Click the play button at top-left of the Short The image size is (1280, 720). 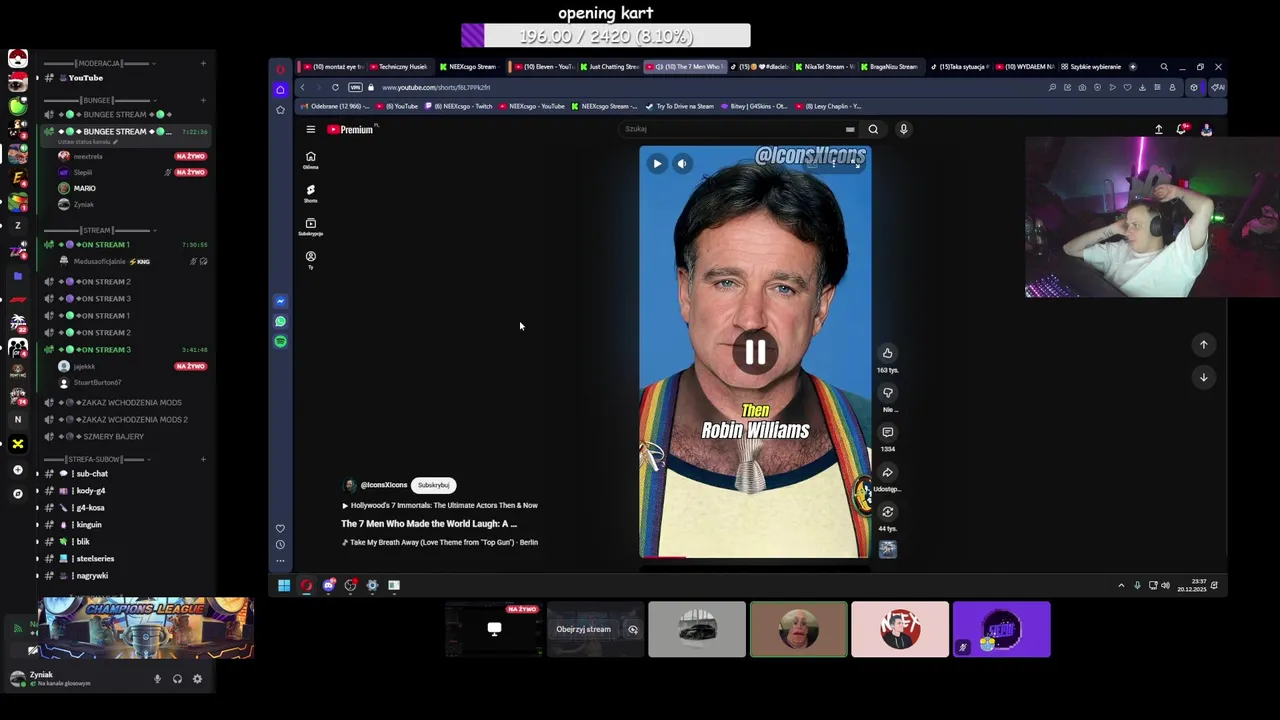[657, 163]
